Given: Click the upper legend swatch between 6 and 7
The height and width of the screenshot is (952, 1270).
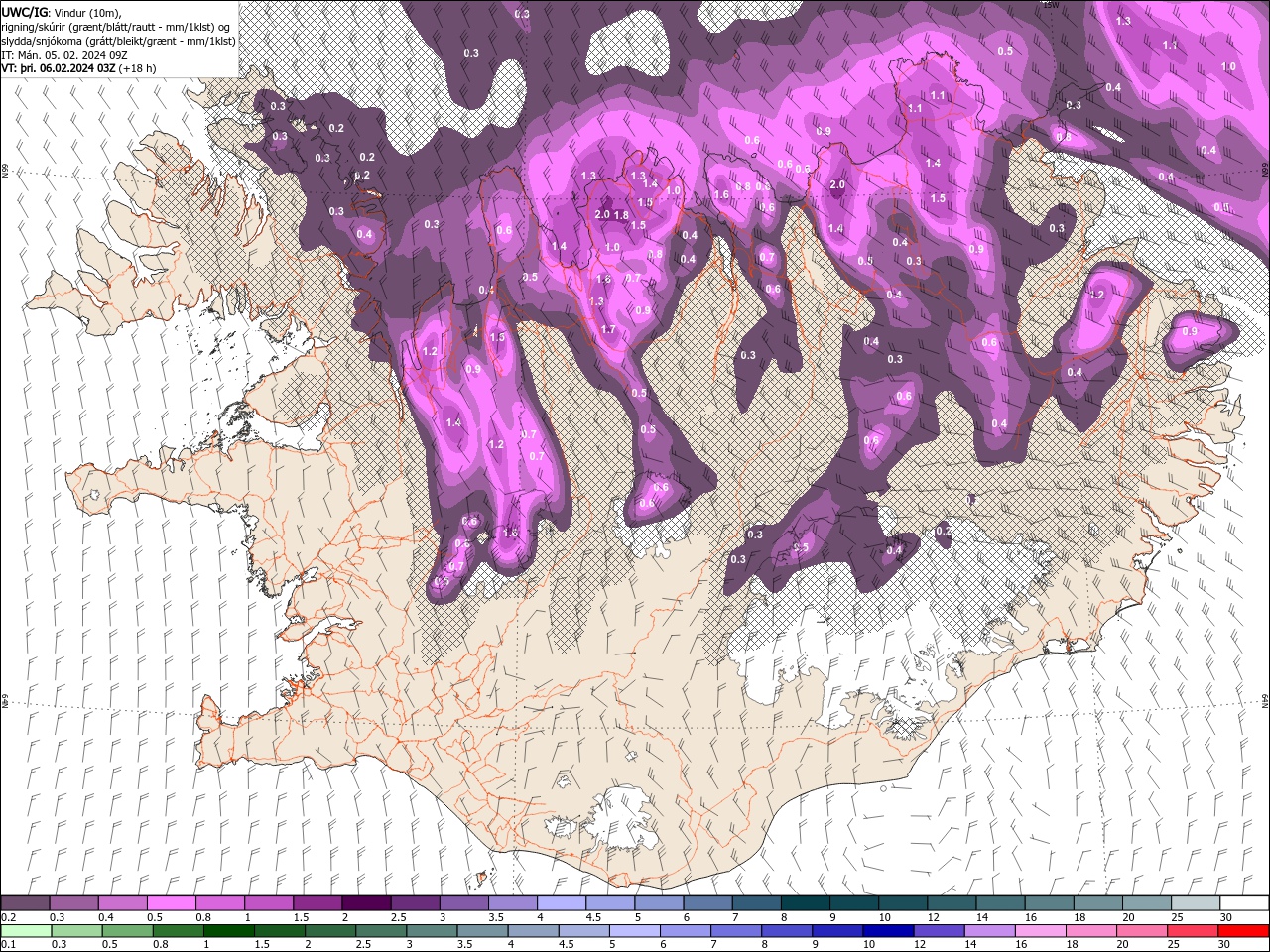Looking at the screenshot, I should [x=706, y=903].
